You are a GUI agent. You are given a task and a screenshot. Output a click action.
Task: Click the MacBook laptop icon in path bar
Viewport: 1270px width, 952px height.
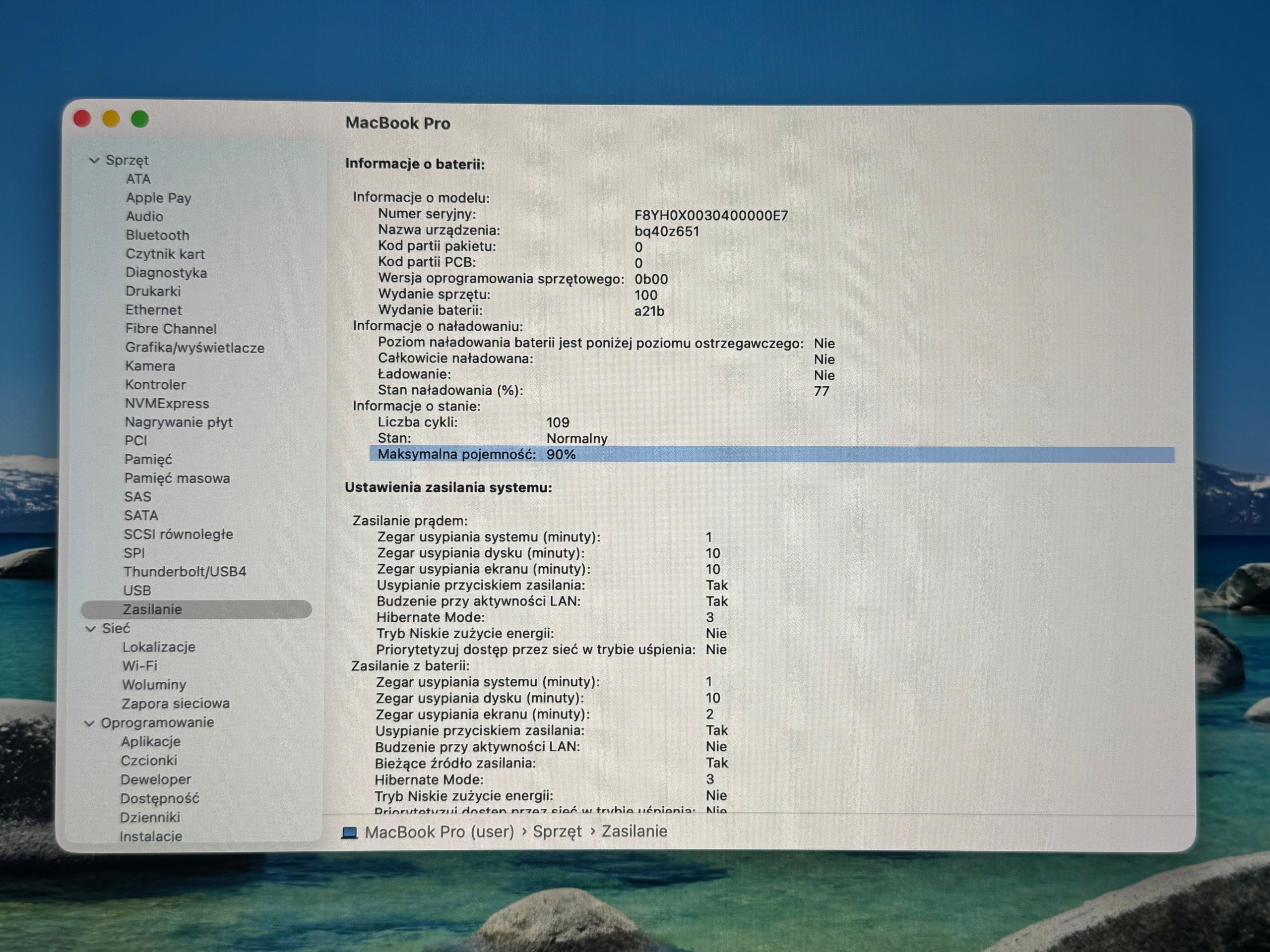coord(349,832)
